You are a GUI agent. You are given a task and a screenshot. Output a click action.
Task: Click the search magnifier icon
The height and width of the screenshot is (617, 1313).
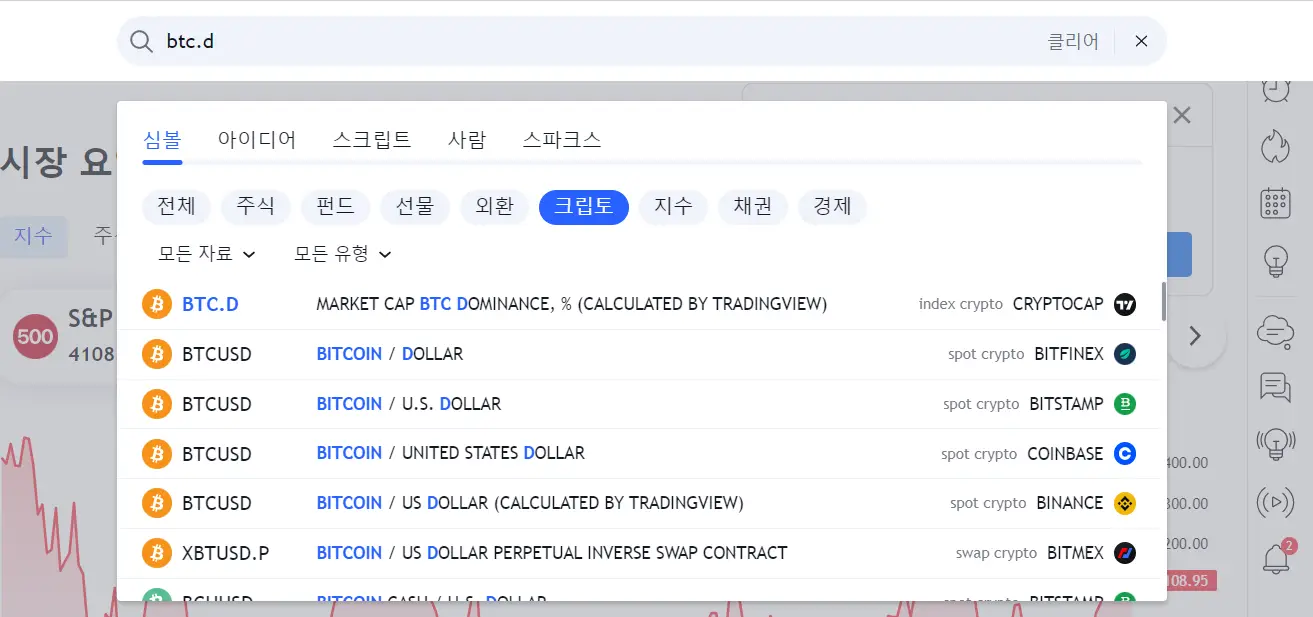pyautogui.click(x=142, y=42)
